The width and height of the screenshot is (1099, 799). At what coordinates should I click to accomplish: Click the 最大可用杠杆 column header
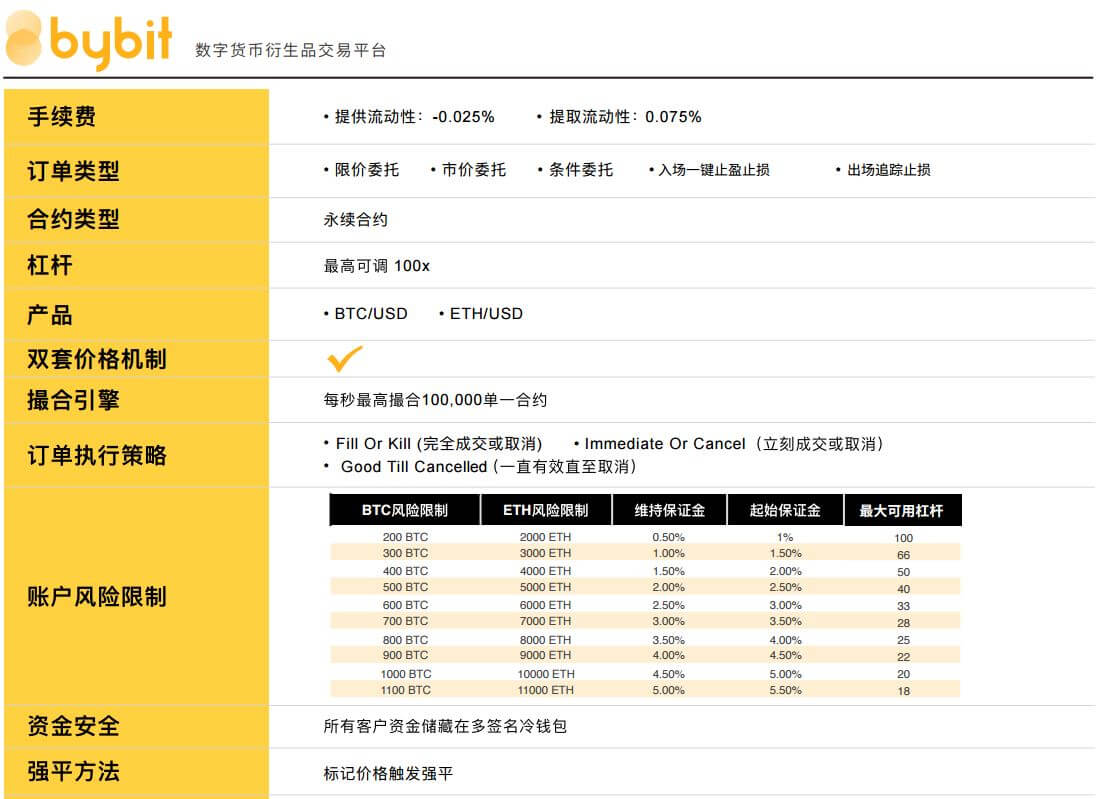click(x=902, y=510)
